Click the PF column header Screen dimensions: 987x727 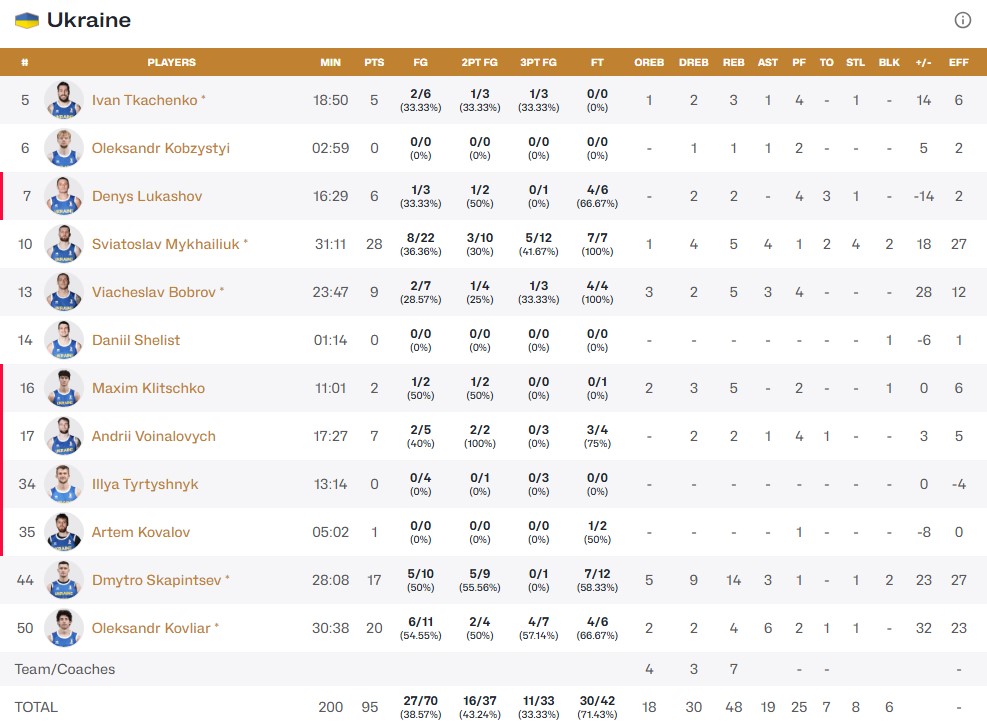pyautogui.click(x=799, y=62)
